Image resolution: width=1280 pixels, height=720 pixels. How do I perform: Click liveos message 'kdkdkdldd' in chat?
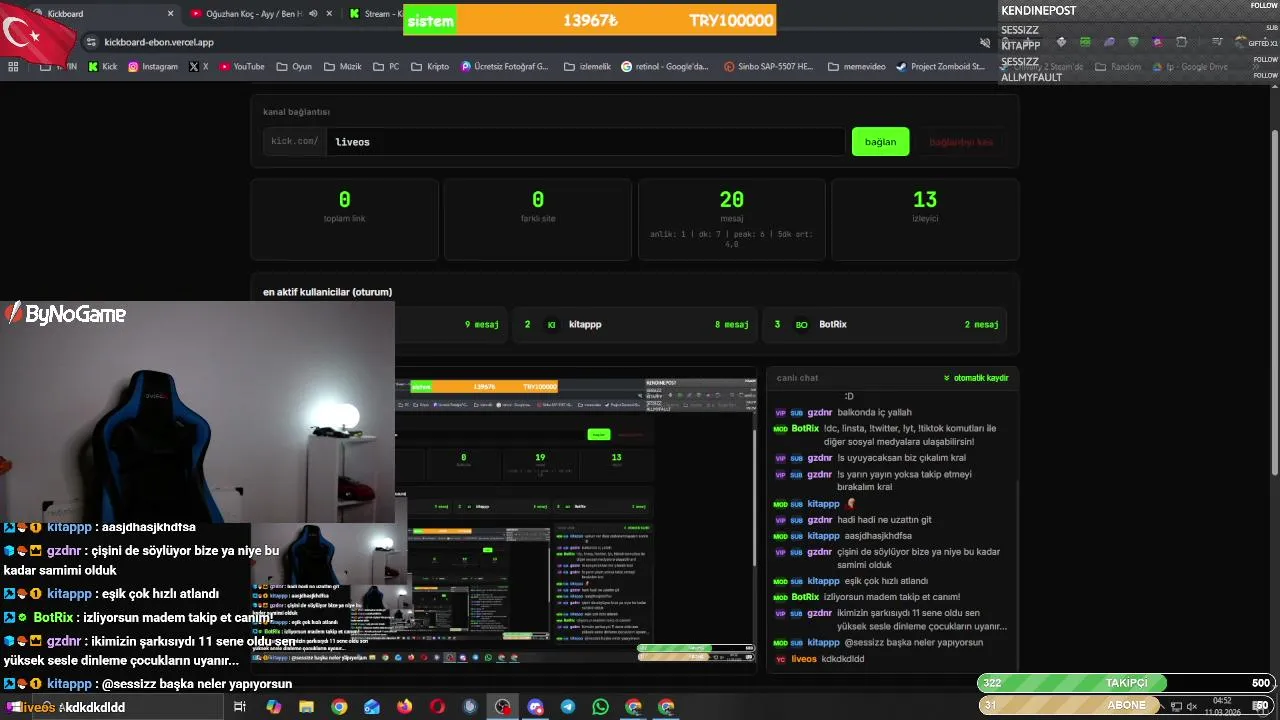point(842,659)
